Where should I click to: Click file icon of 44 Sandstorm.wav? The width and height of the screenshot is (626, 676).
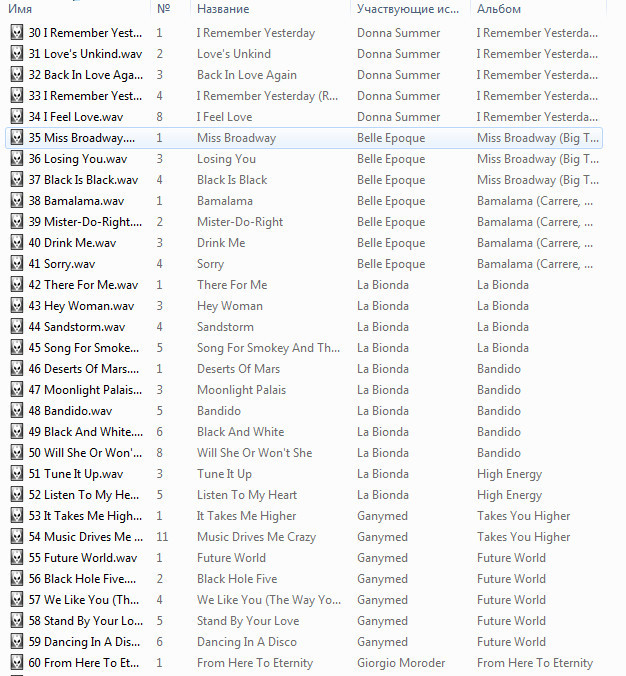coord(17,327)
